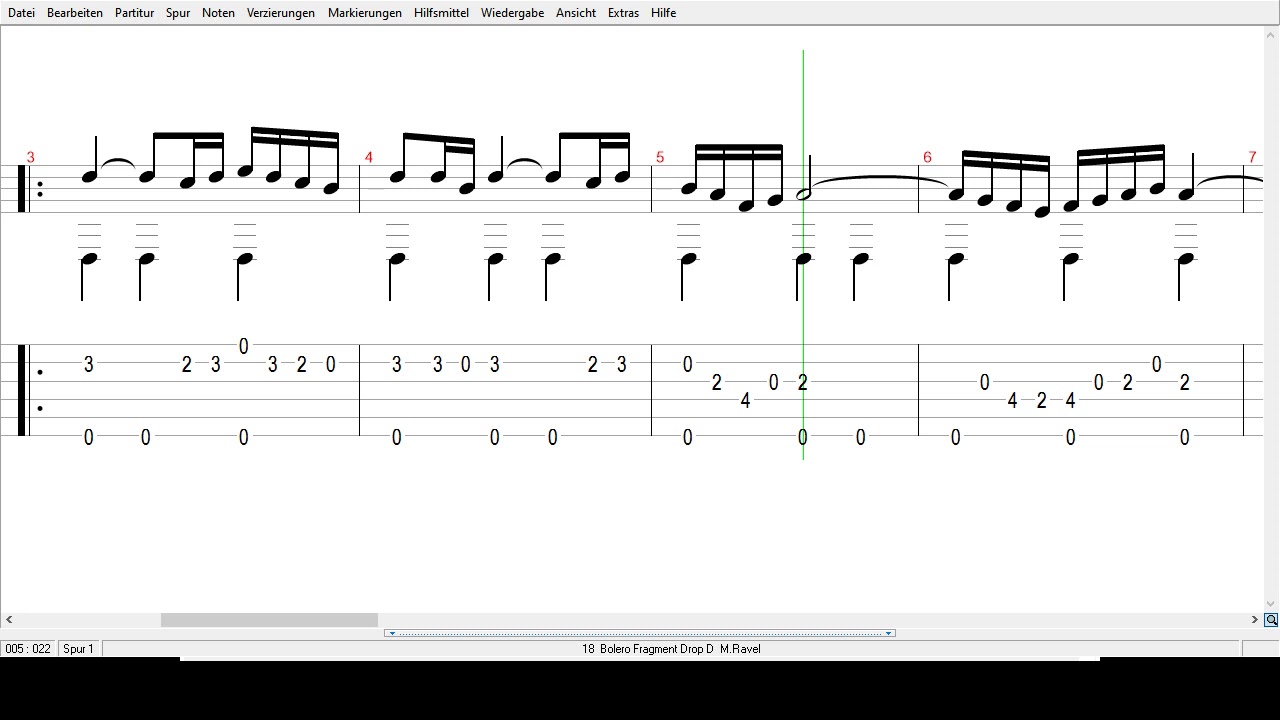1280x720 pixels.
Task: Click the half note in measure 5
Action: 803,194
